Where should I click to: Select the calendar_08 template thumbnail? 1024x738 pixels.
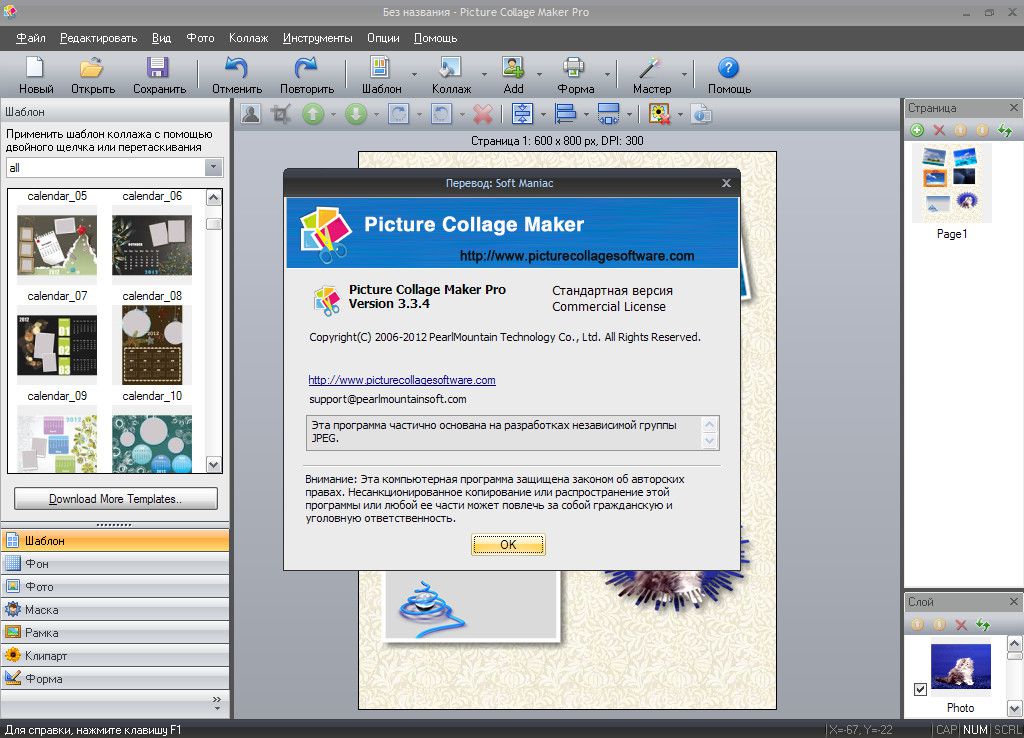(152, 344)
